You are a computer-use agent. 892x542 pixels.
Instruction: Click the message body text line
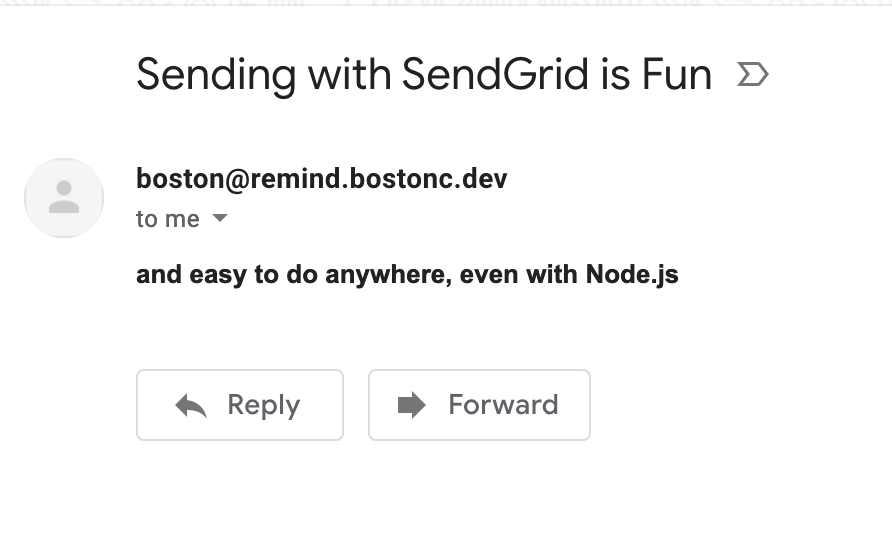pos(407,275)
